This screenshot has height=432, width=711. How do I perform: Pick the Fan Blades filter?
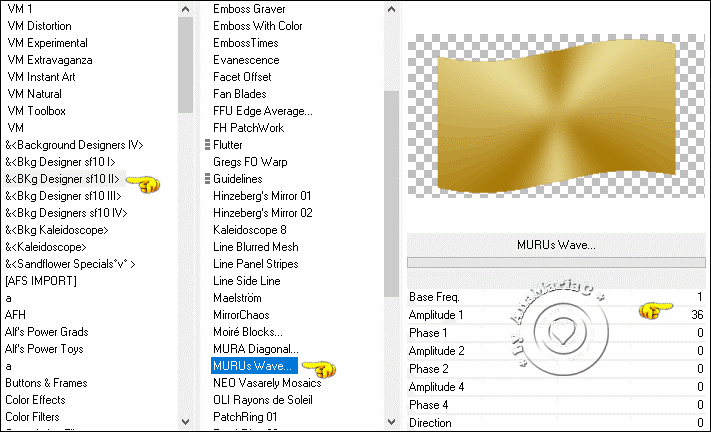tap(240, 94)
